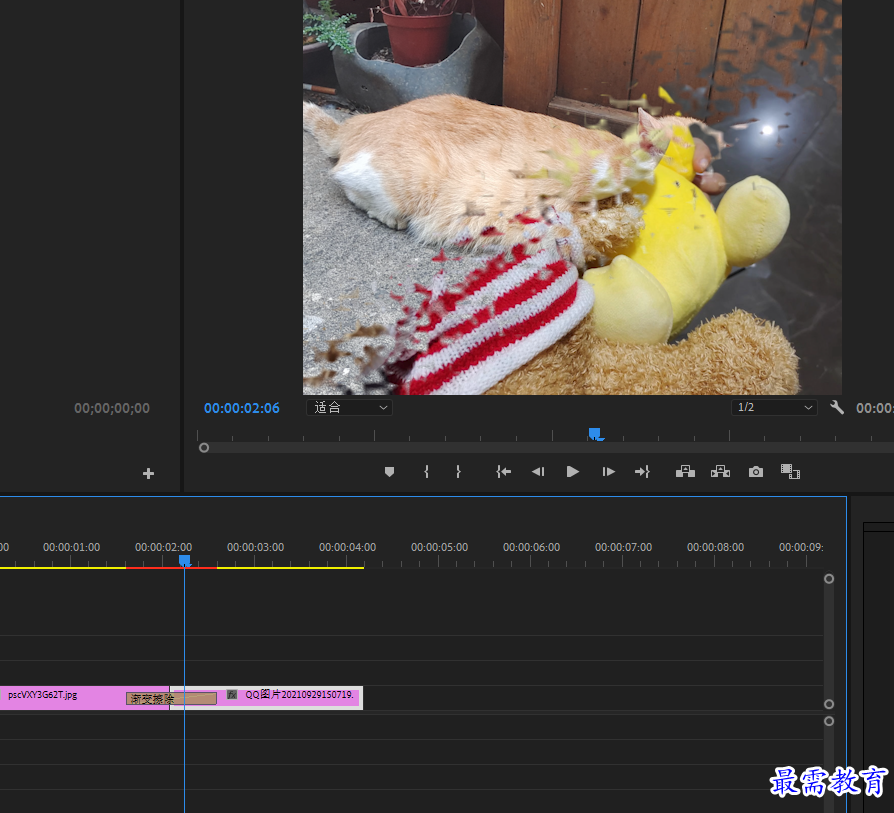Step back one frame

tap(538, 472)
